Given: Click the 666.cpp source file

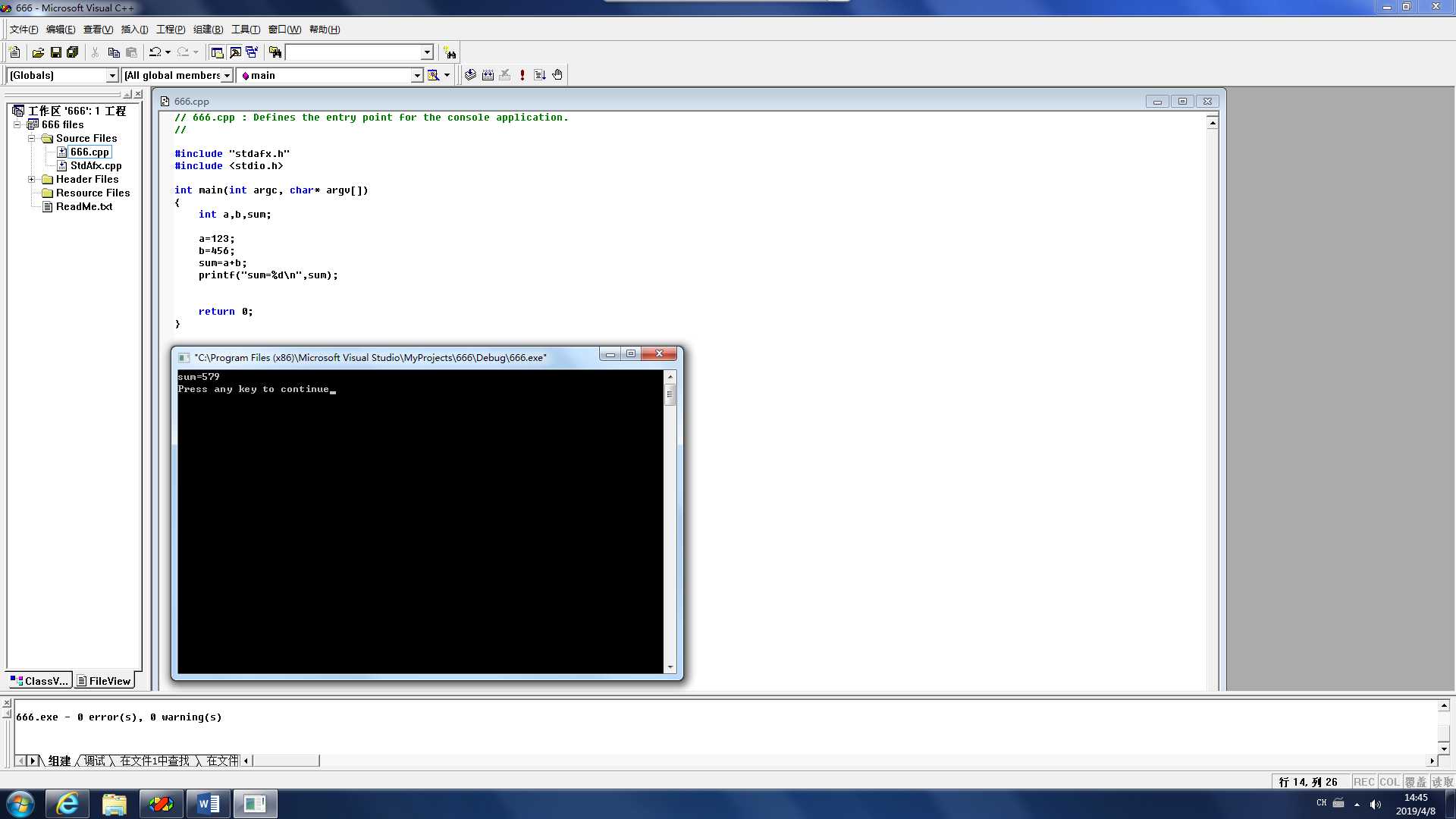Looking at the screenshot, I should 89,151.
